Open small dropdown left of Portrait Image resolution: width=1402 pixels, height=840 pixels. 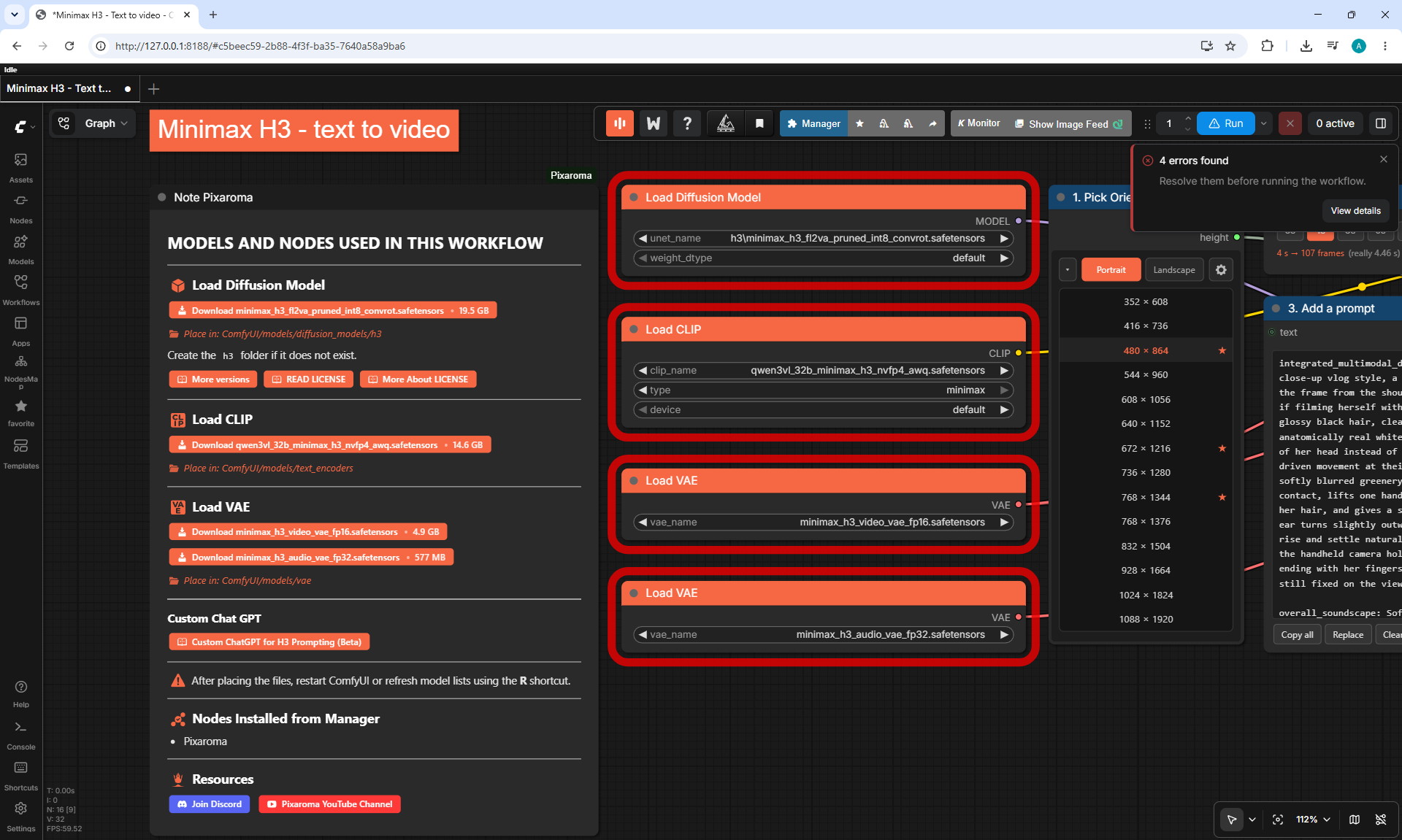pos(1068,270)
